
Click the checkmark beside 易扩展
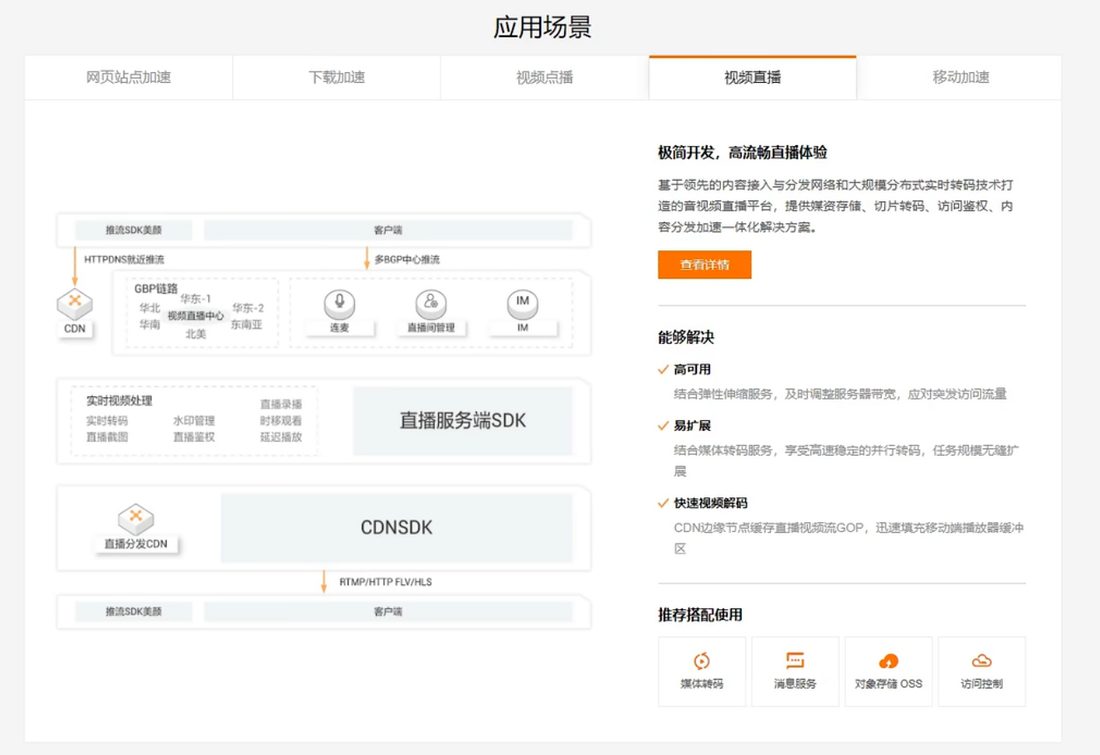click(663, 425)
